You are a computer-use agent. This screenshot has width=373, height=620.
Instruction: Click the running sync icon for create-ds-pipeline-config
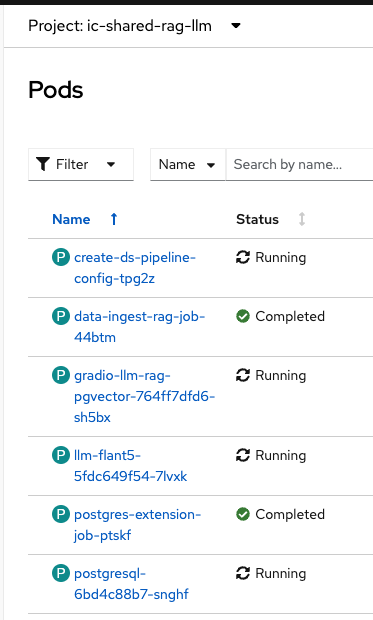243,257
